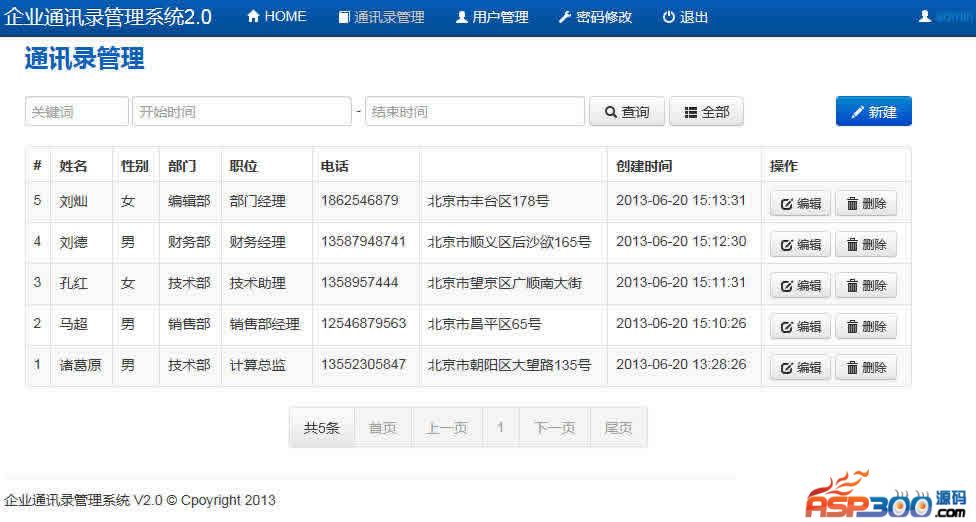Viewport: 976px width, 522px height.
Task: Open 通讯录管理 menu item
Action: pos(381,17)
